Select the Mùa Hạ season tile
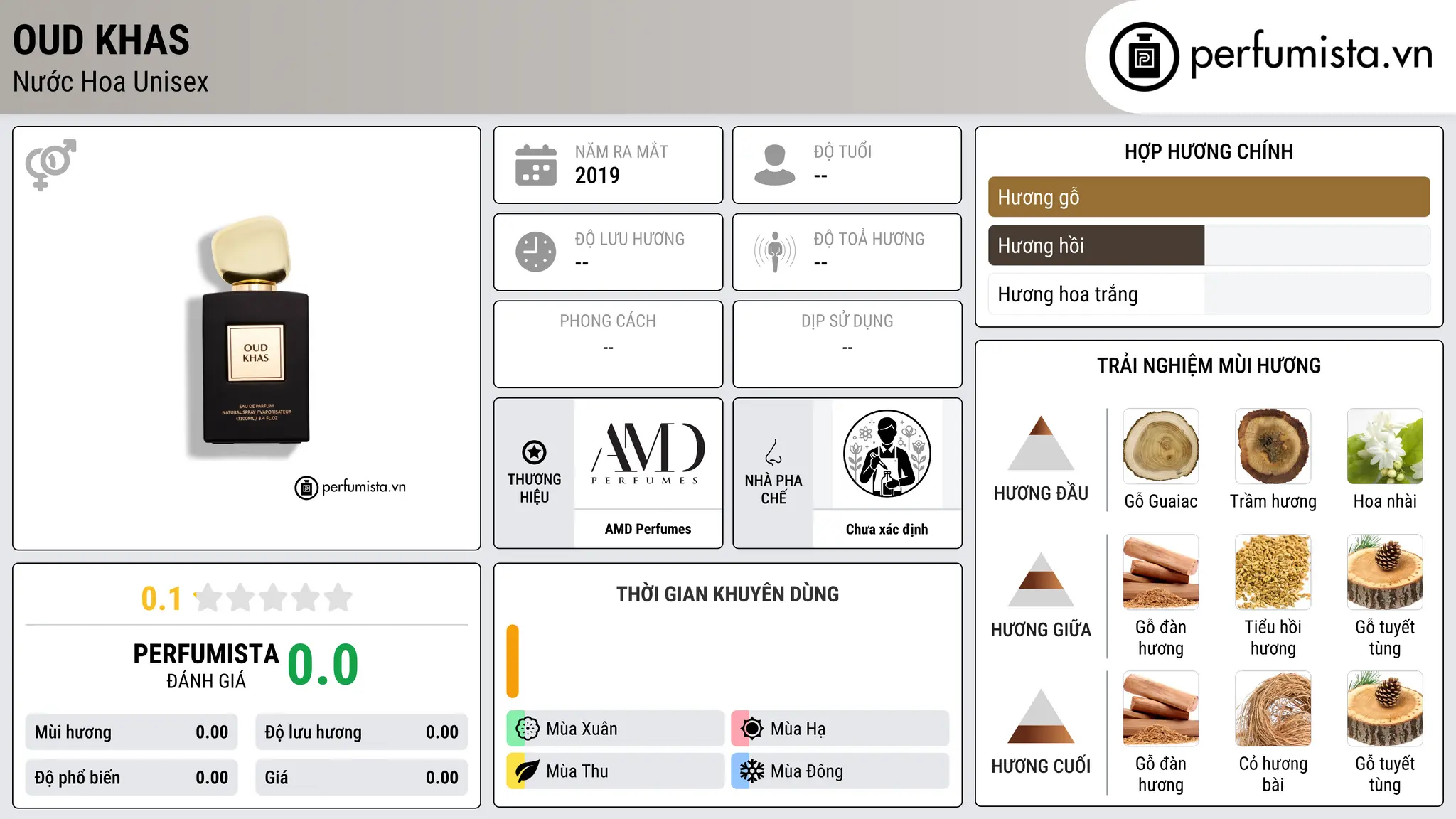Image resolution: width=1456 pixels, height=819 pixels. pos(840,729)
